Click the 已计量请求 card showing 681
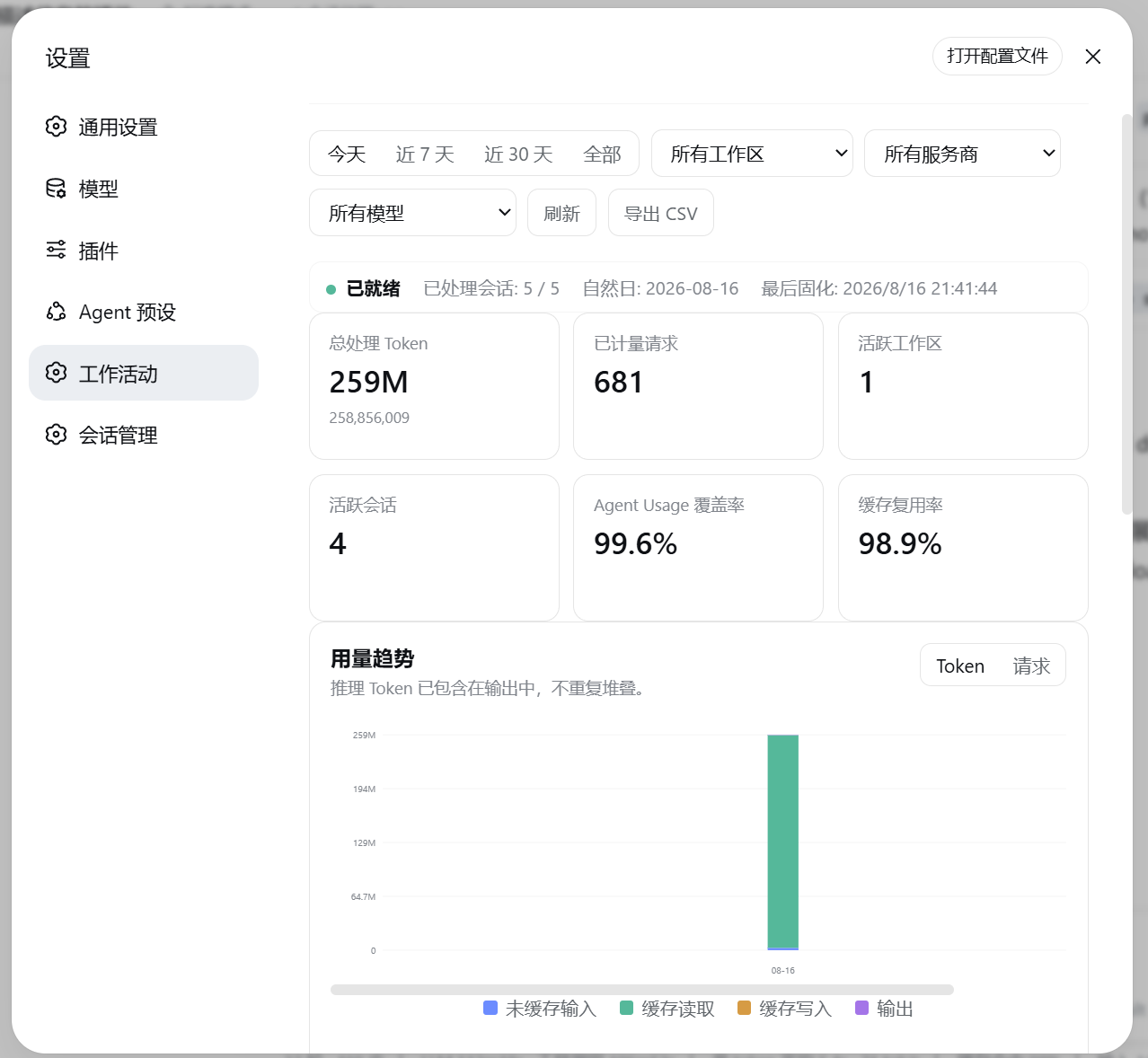The height and width of the screenshot is (1058, 1148). tap(698, 386)
